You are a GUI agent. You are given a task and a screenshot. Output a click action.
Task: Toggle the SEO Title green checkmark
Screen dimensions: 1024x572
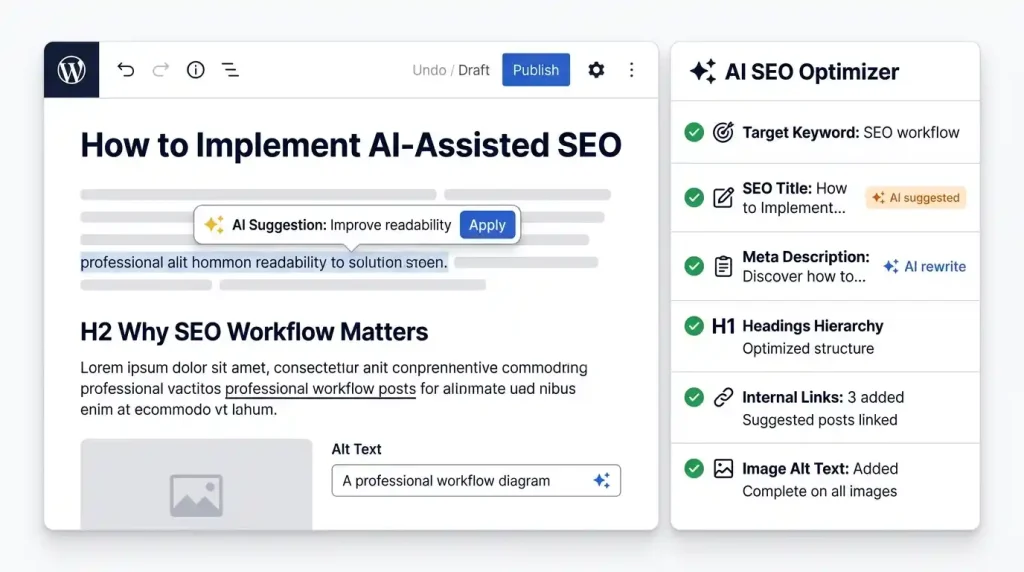694,198
